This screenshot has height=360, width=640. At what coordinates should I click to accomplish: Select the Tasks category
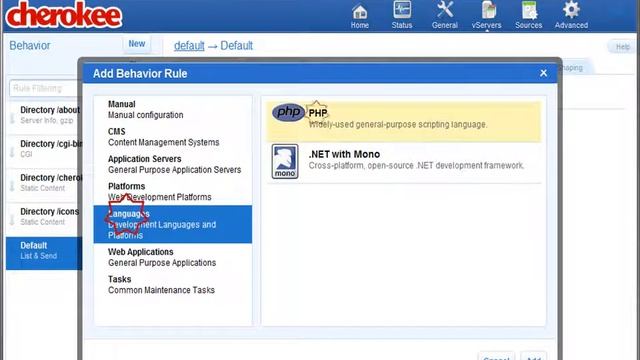coord(173,284)
